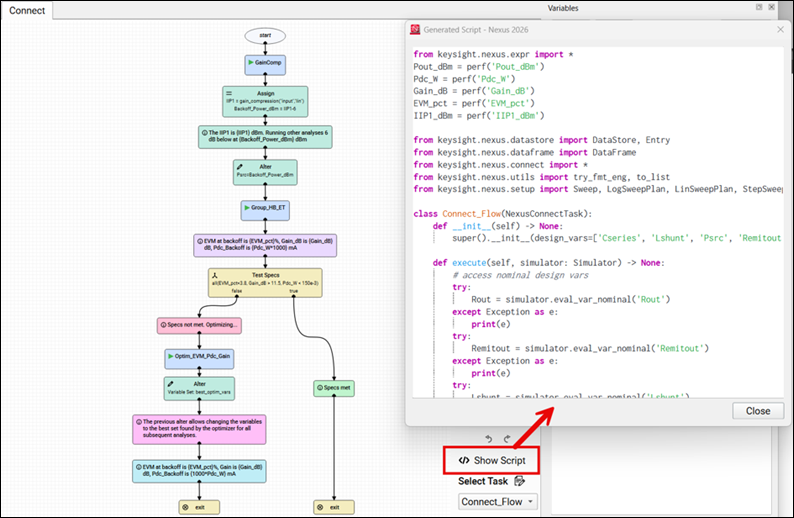Click the def execute line in script
Viewport: 794px width, 518px height.
pos(548,263)
